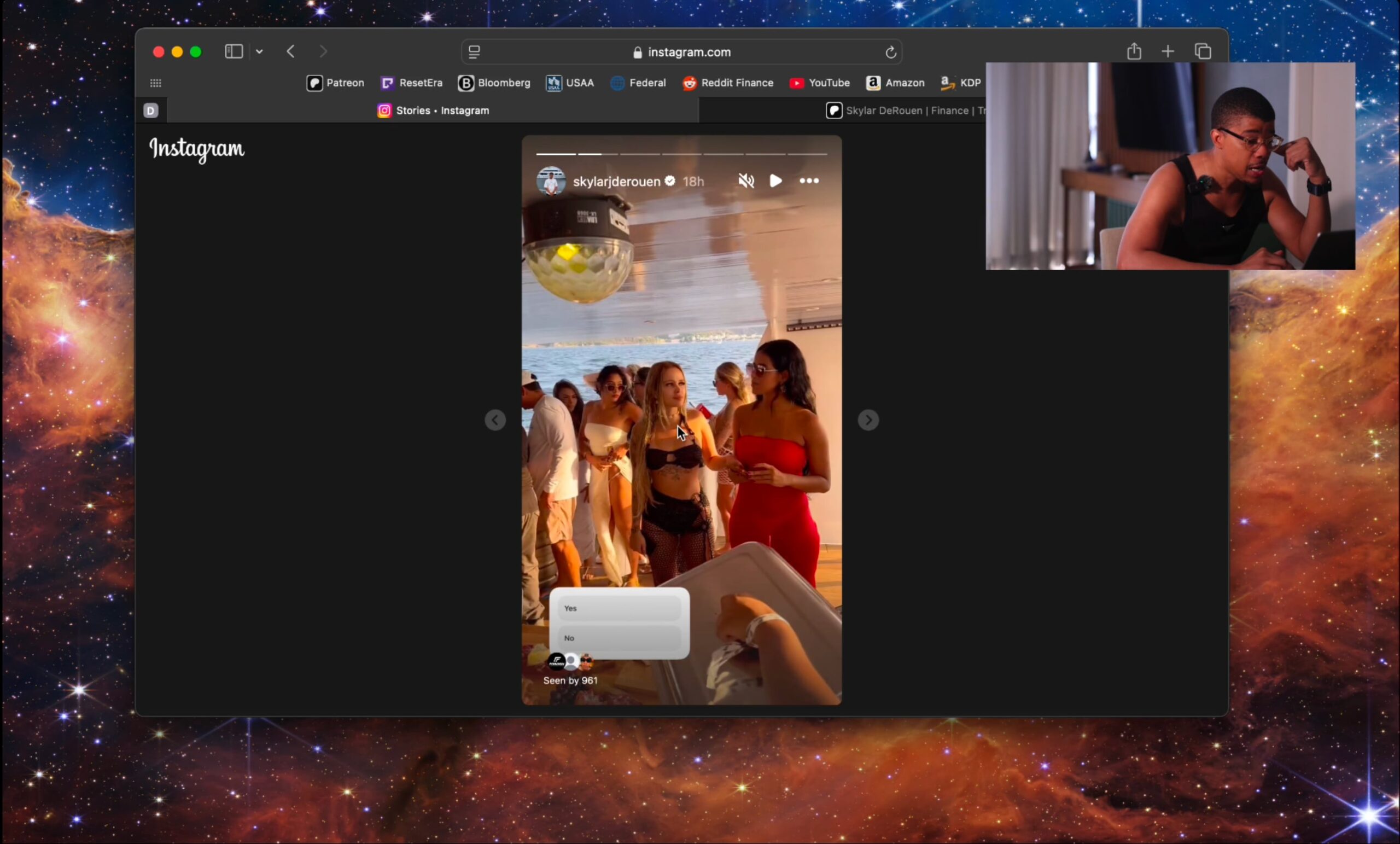
Task: Open the ResetEra bookmark
Action: tap(411, 83)
